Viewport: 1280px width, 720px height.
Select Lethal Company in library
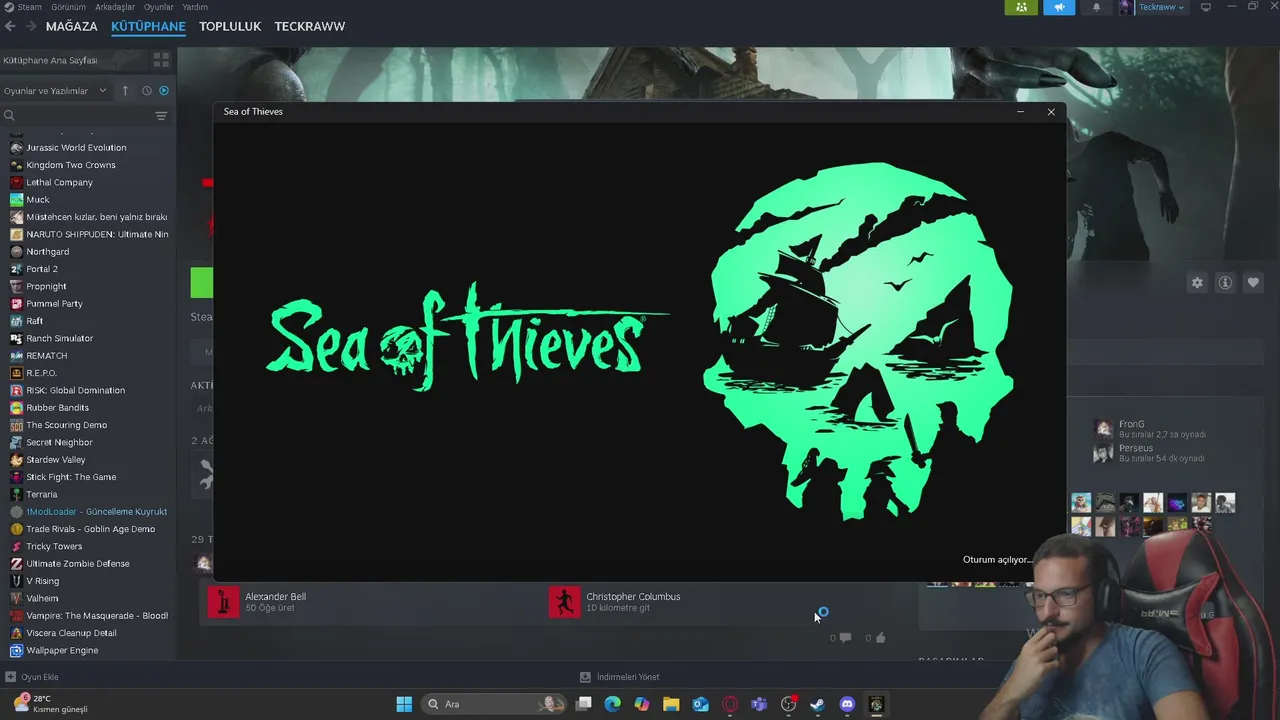pos(88,182)
